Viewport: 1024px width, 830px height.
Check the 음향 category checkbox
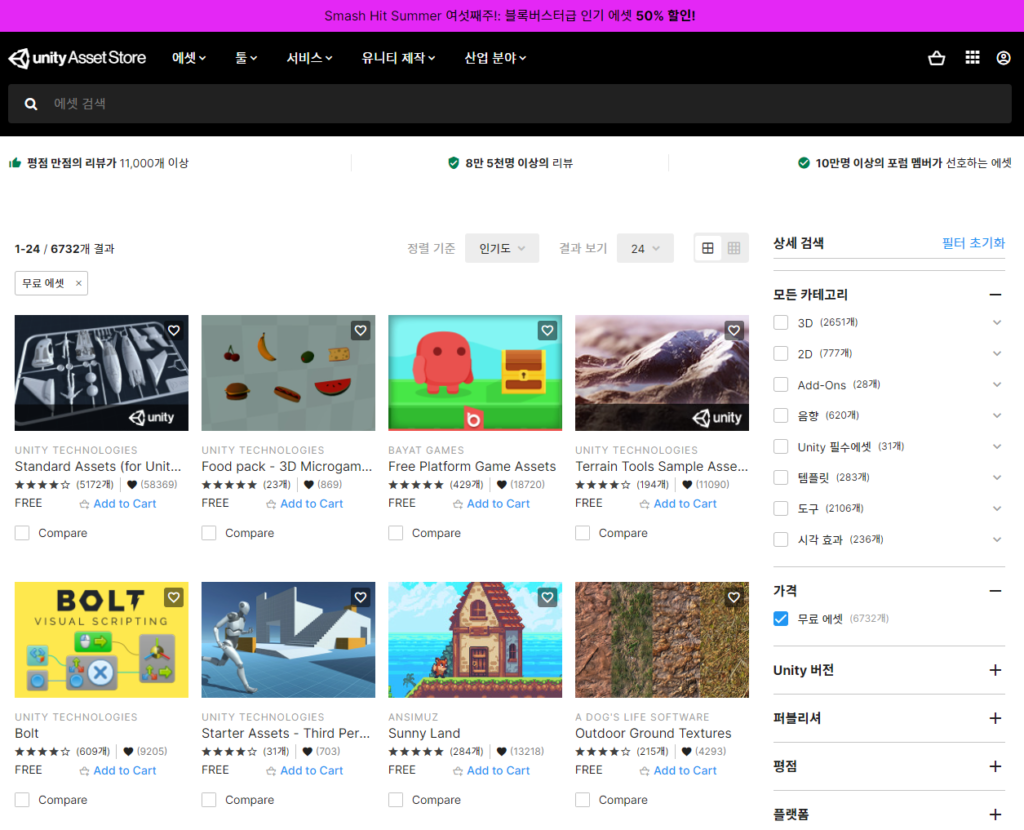click(x=781, y=415)
